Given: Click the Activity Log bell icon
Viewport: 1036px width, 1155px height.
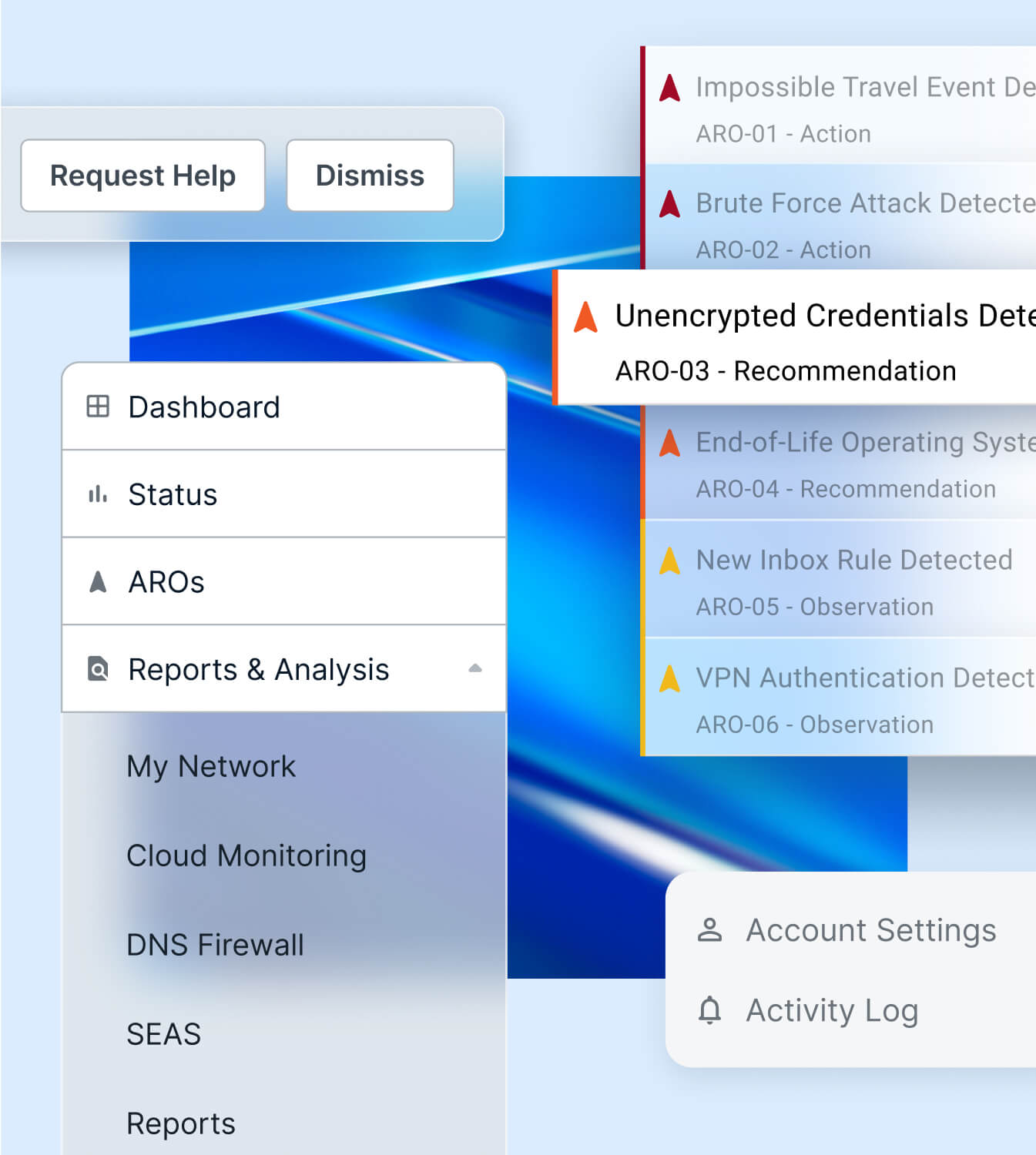Looking at the screenshot, I should pyautogui.click(x=710, y=1010).
